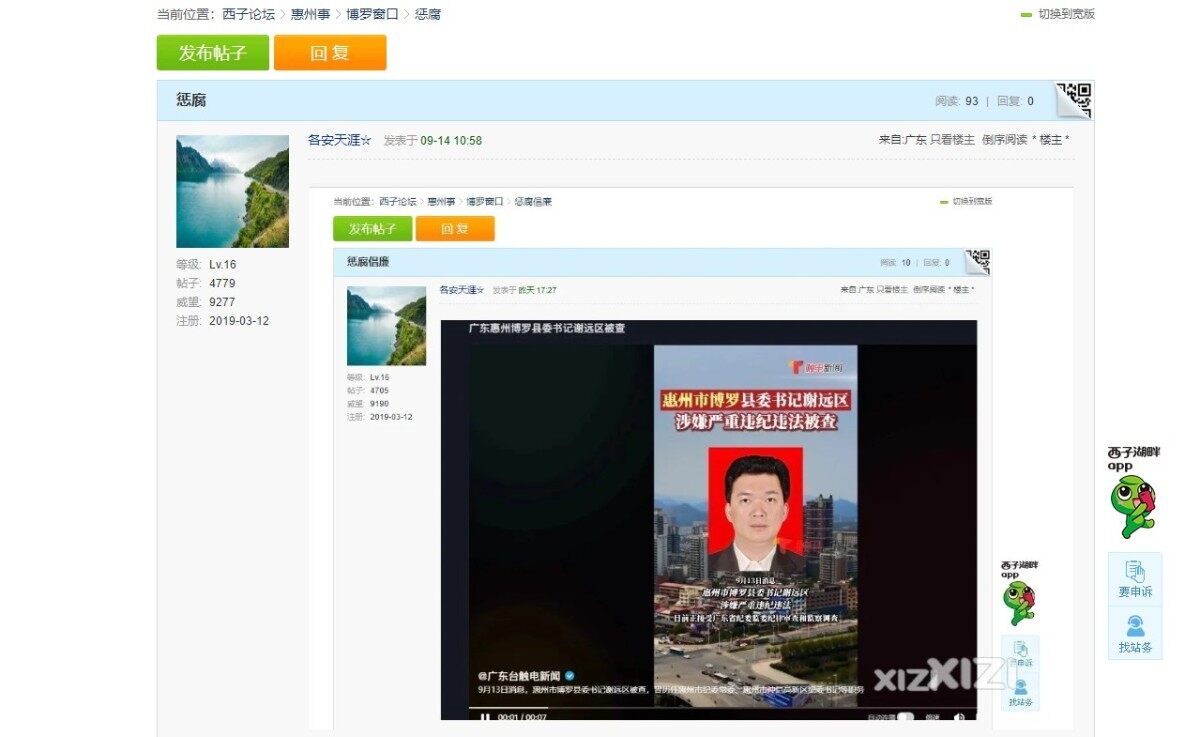Switch layout via 切换到宽版 beside the green dash
1200x737 pixels.
pos(1066,14)
